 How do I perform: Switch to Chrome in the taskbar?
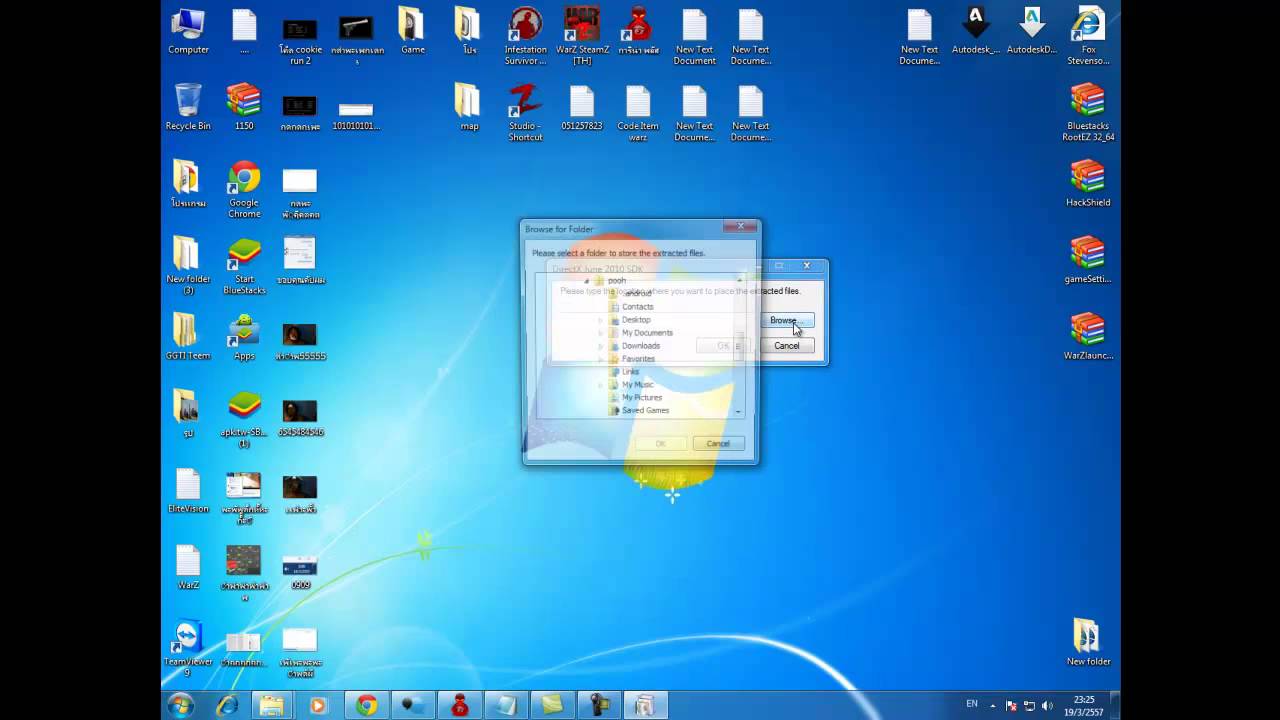(x=367, y=705)
